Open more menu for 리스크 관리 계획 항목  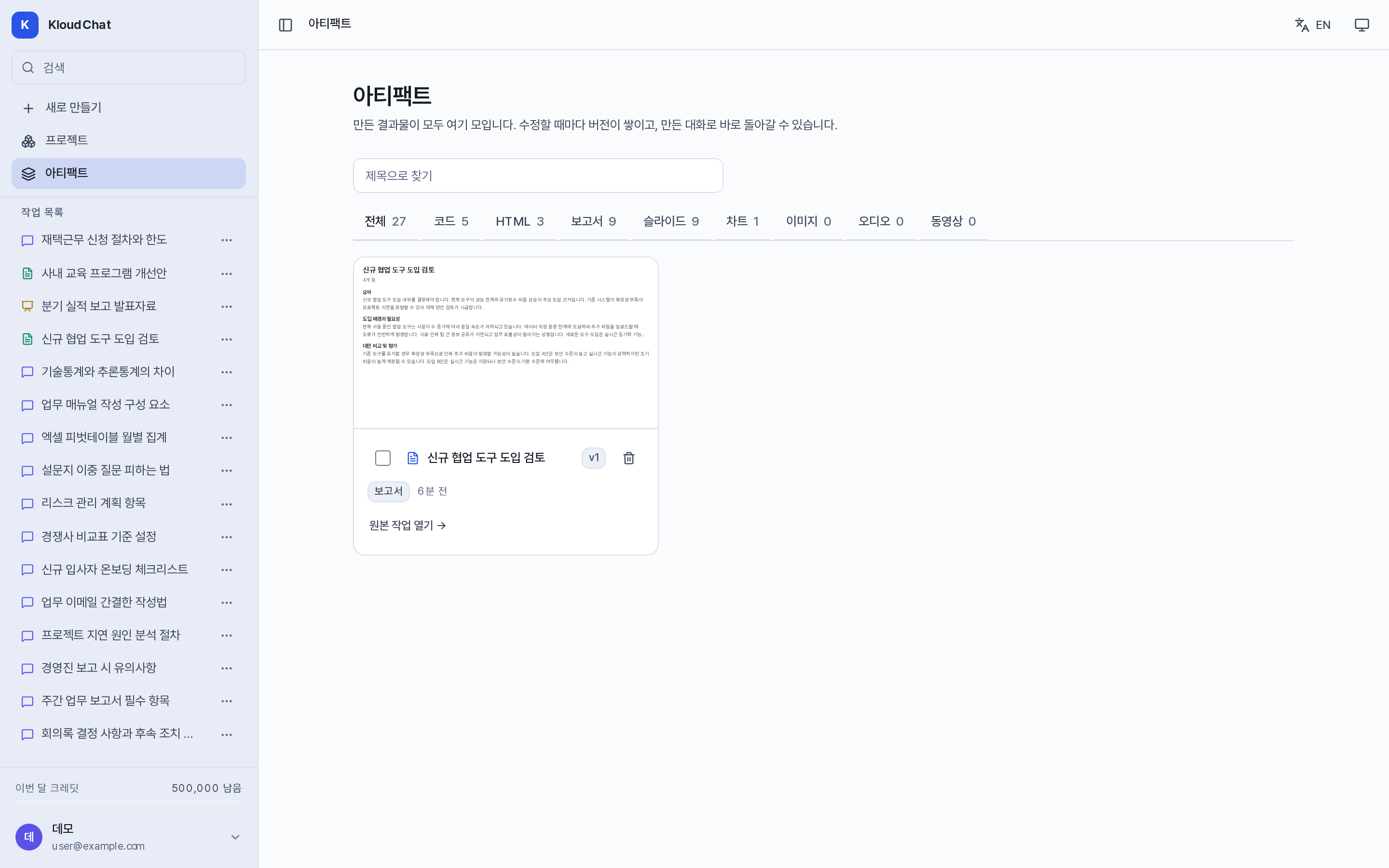pyautogui.click(x=227, y=503)
